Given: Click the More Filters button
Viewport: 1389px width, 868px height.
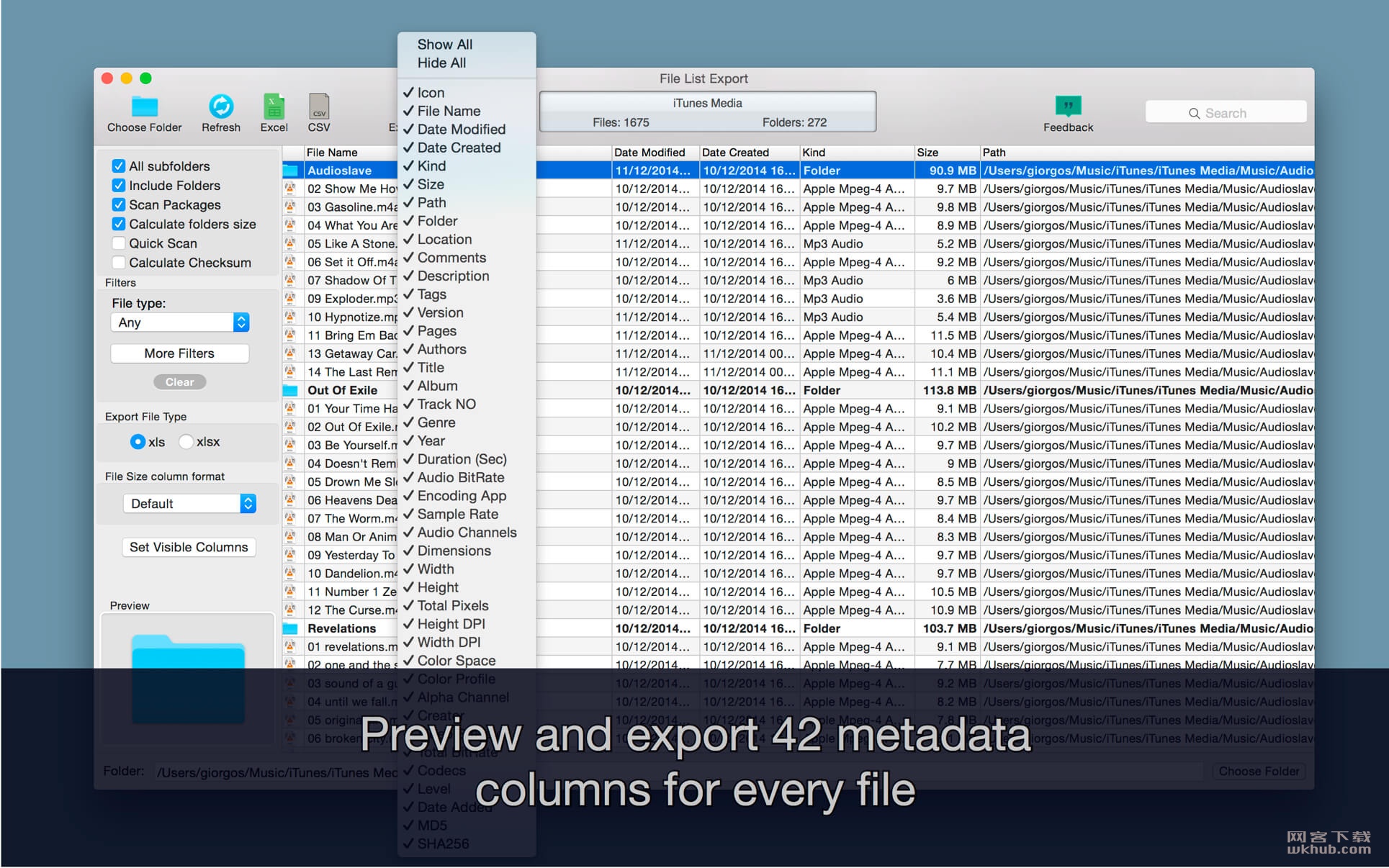Looking at the screenshot, I should pyautogui.click(x=179, y=353).
